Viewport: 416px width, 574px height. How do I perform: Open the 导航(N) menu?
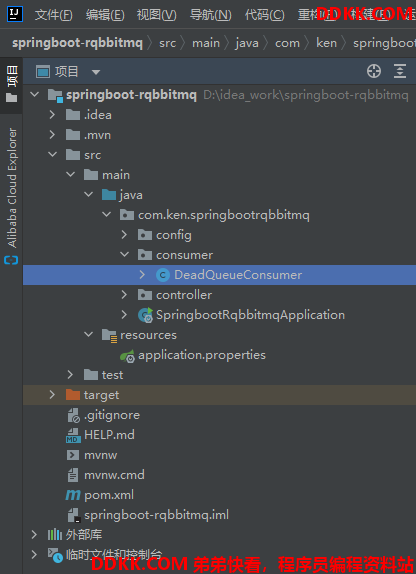[x=211, y=15]
